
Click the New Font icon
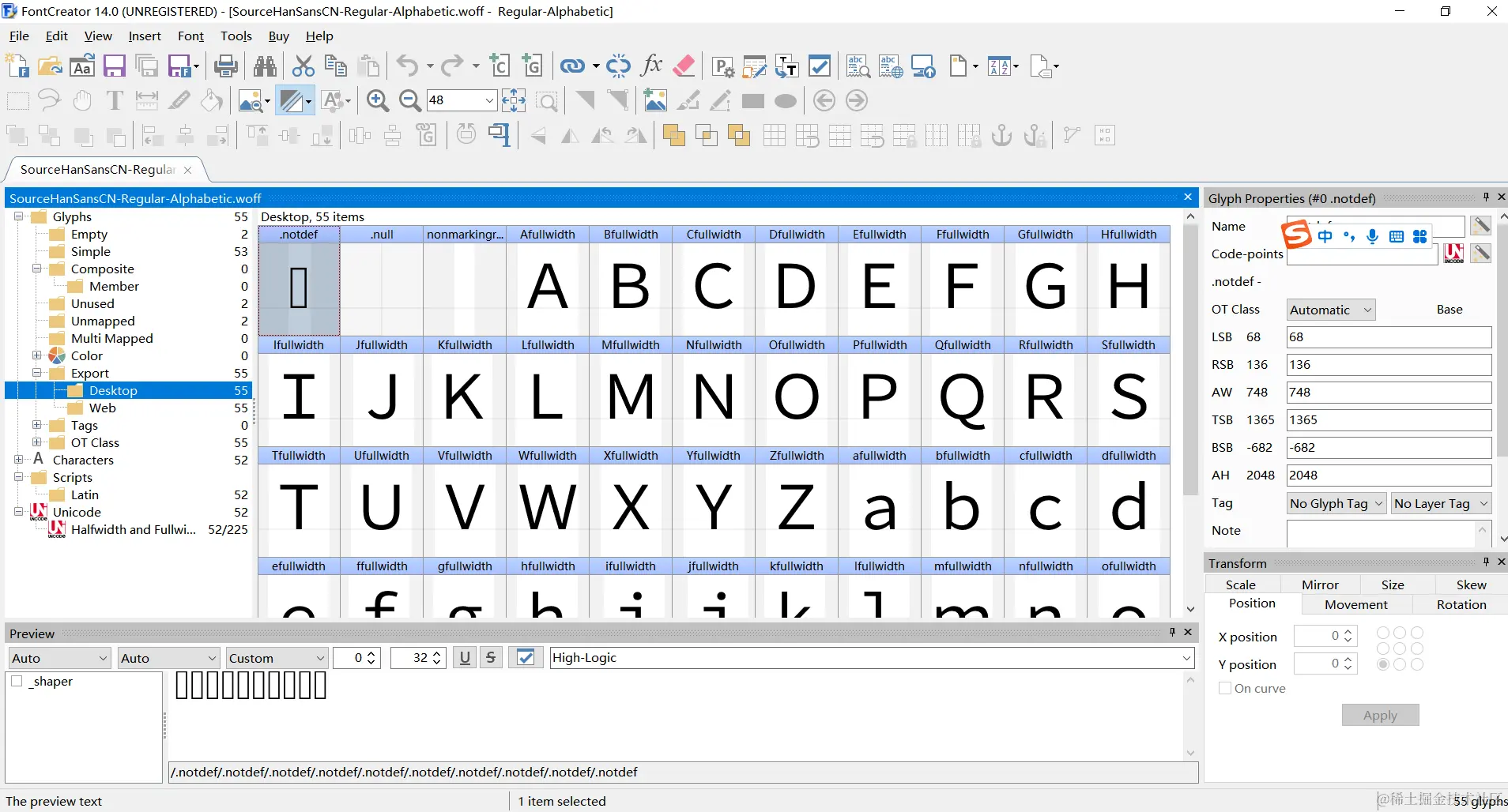coord(17,66)
